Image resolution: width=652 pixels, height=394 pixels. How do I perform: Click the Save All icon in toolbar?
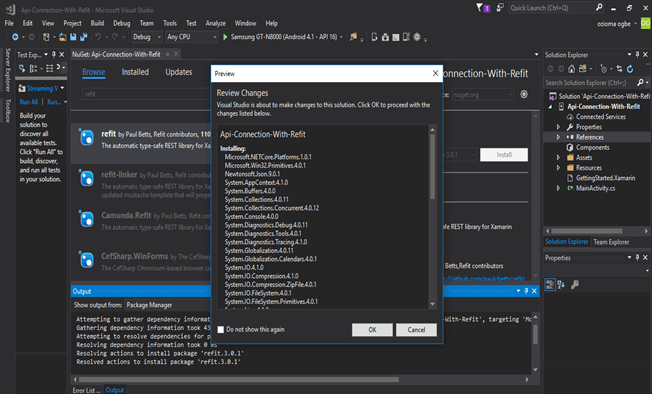pyautogui.click(x=83, y=37)
